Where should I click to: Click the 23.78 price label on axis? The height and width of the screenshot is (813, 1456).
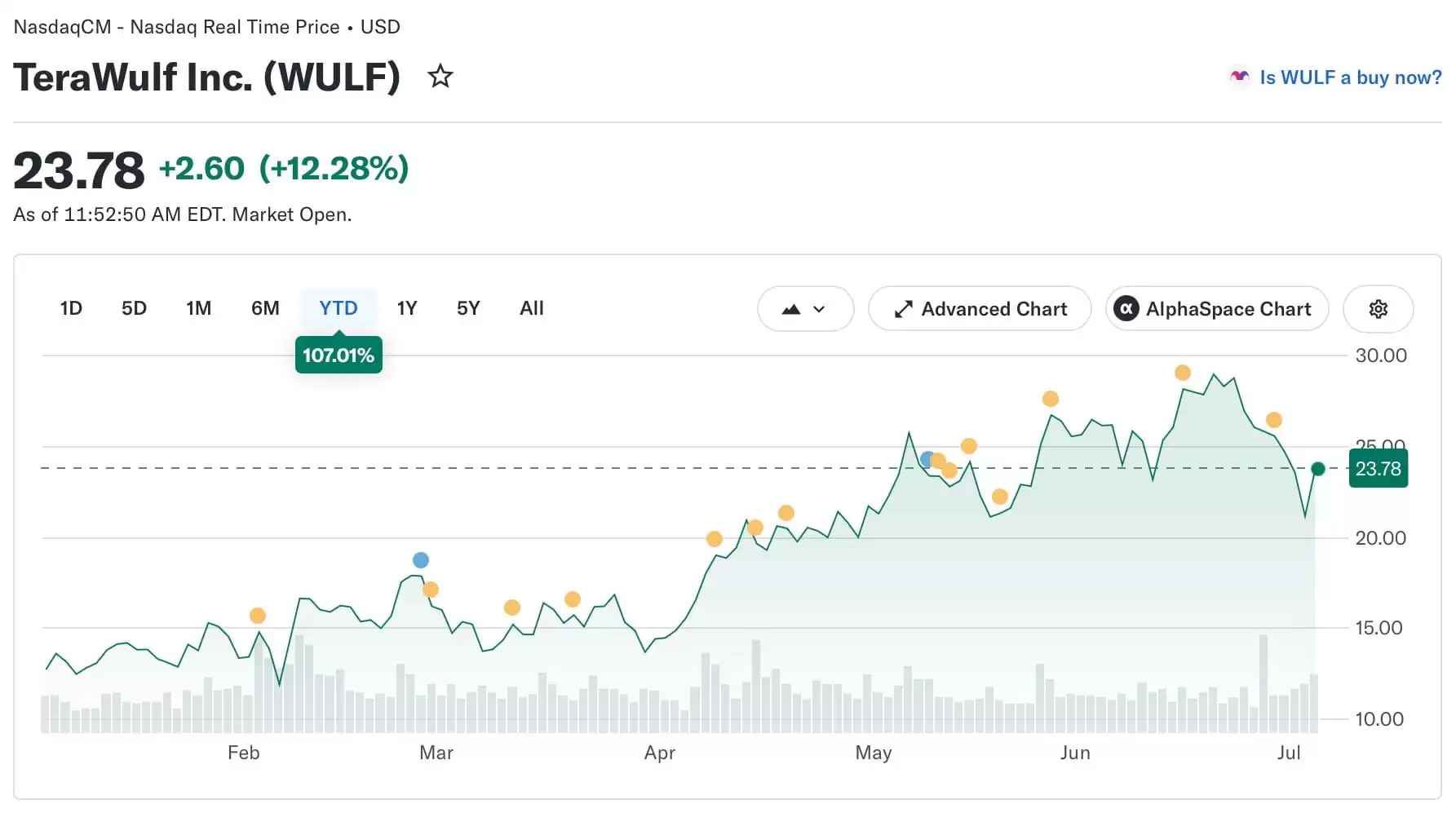coord(1379,469)
